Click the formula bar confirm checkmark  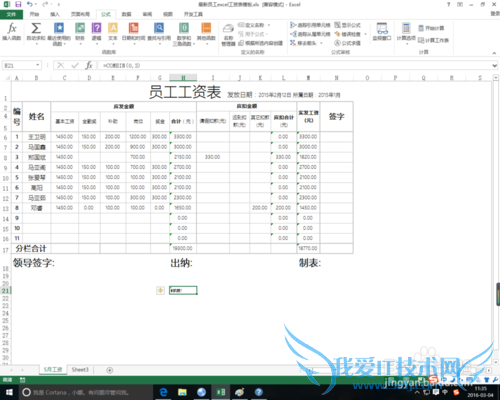(x=75, y=65)
